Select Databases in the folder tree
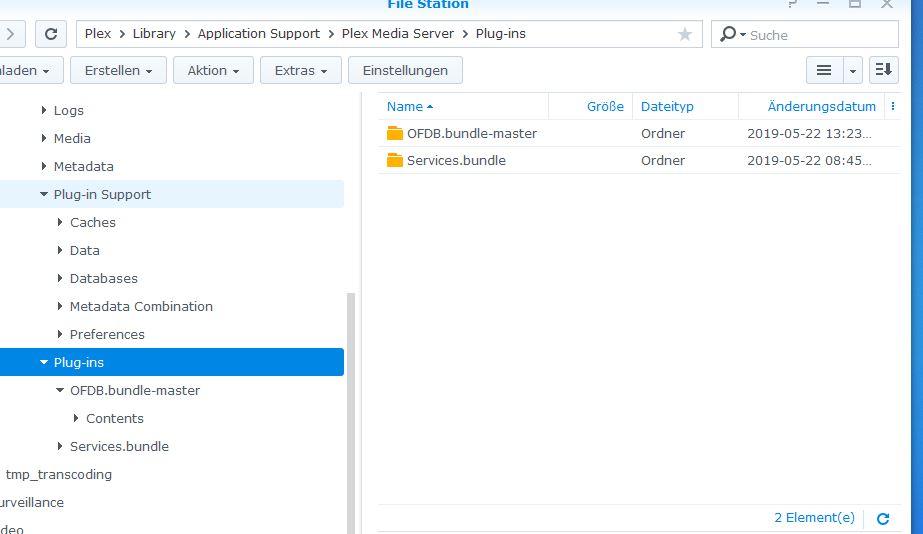Image resolution: width=923 pixels, height=534 pixels. coord(104,278)
